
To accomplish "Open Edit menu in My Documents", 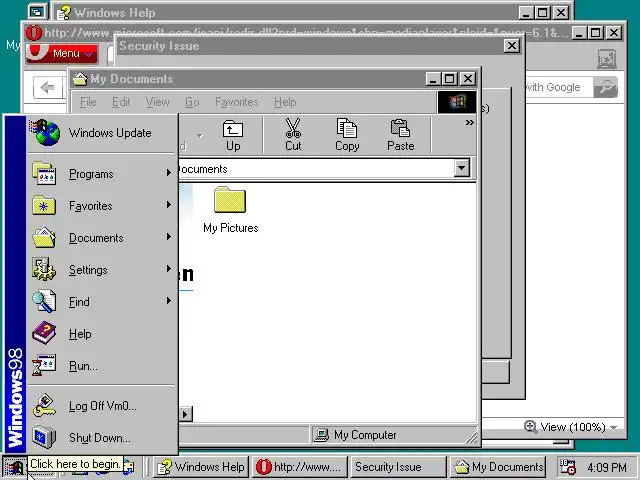I will pos(121,102).
